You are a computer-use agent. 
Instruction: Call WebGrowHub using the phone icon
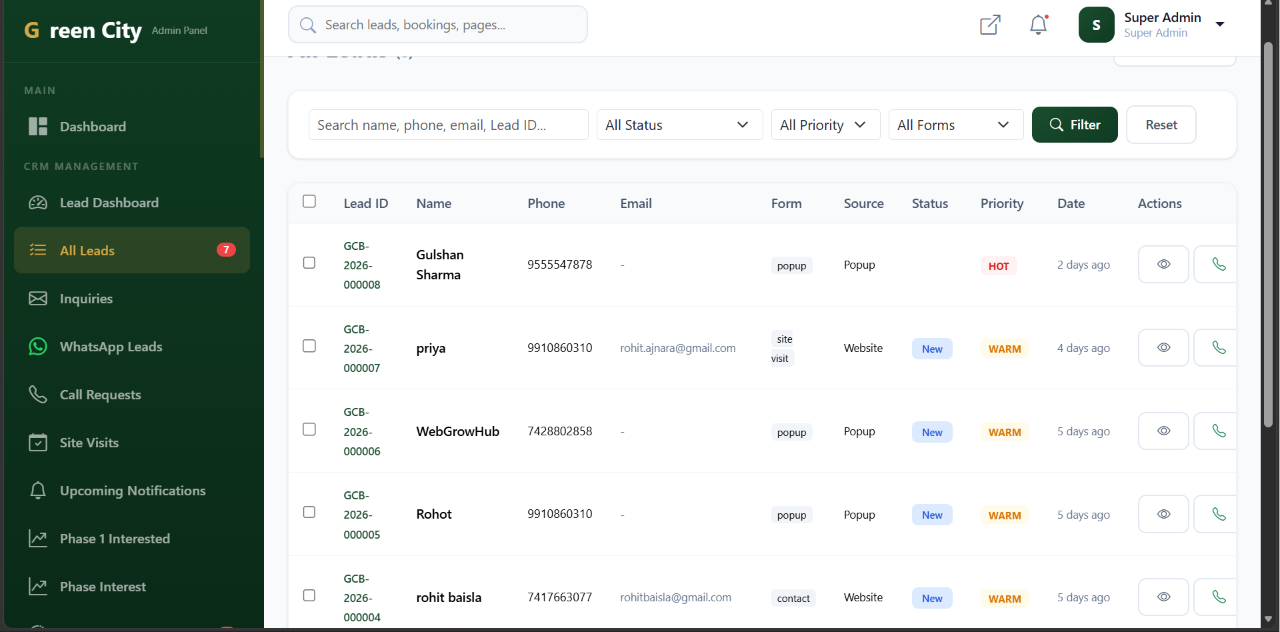point(1217,431)
